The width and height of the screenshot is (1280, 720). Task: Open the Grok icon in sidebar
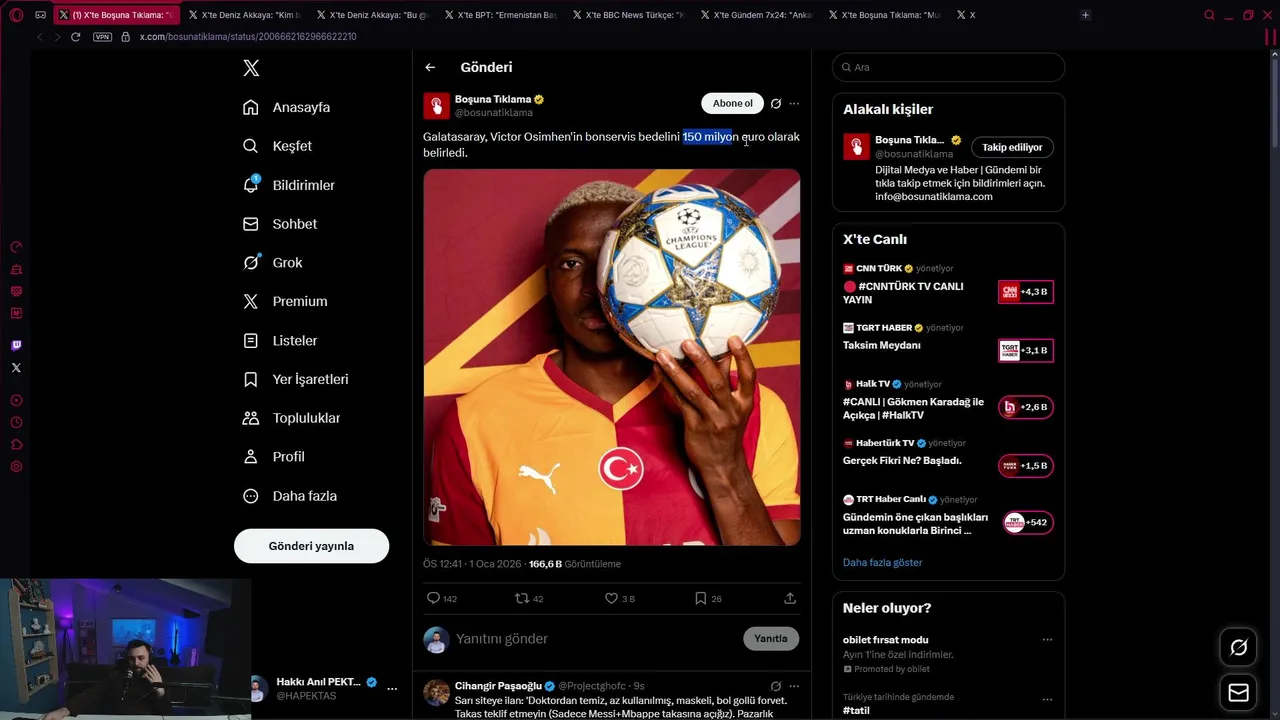click(x=251, y=262)
